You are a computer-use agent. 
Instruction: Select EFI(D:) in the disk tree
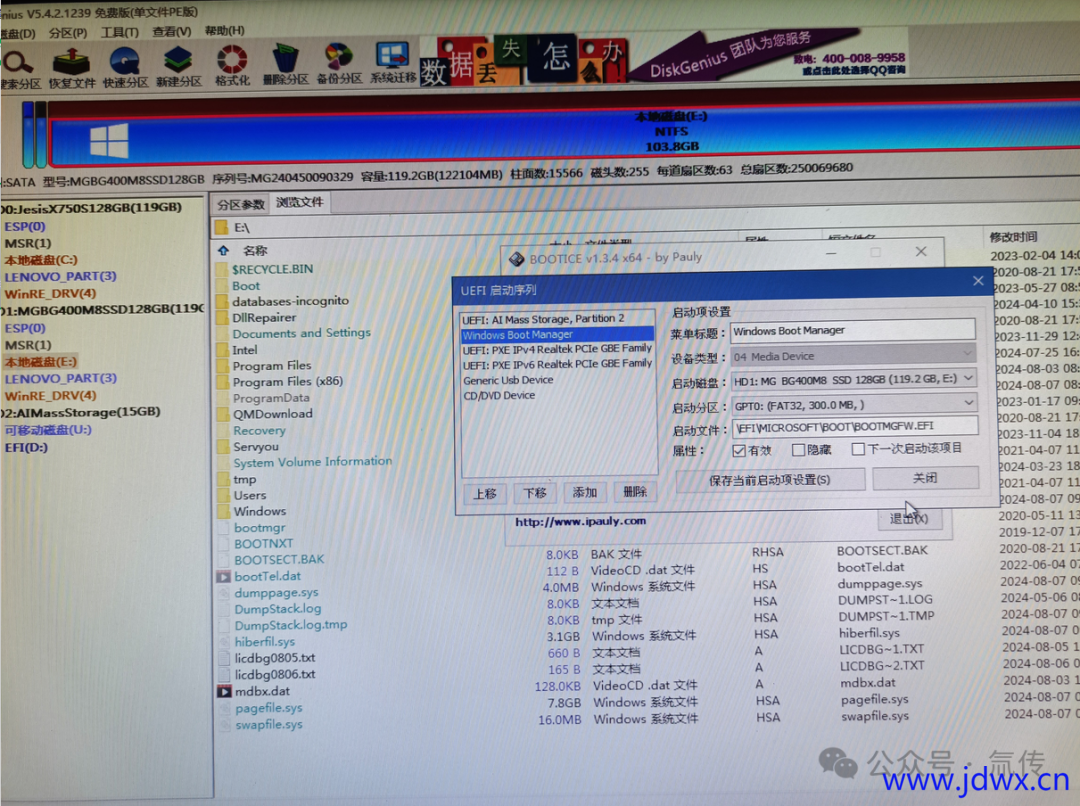[x=26, y=448]
